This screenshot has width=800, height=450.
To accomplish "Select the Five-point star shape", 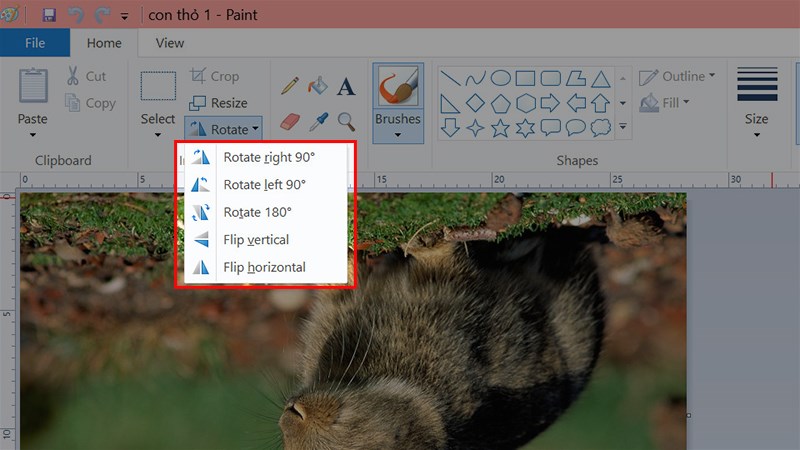I will pos(501,128).
